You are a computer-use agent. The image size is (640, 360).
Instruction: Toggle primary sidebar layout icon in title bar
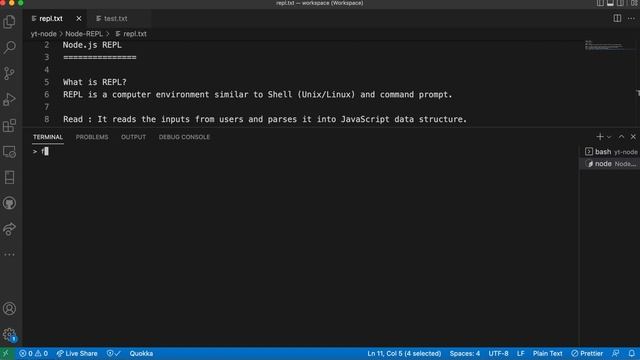click(x=600, y=3)
